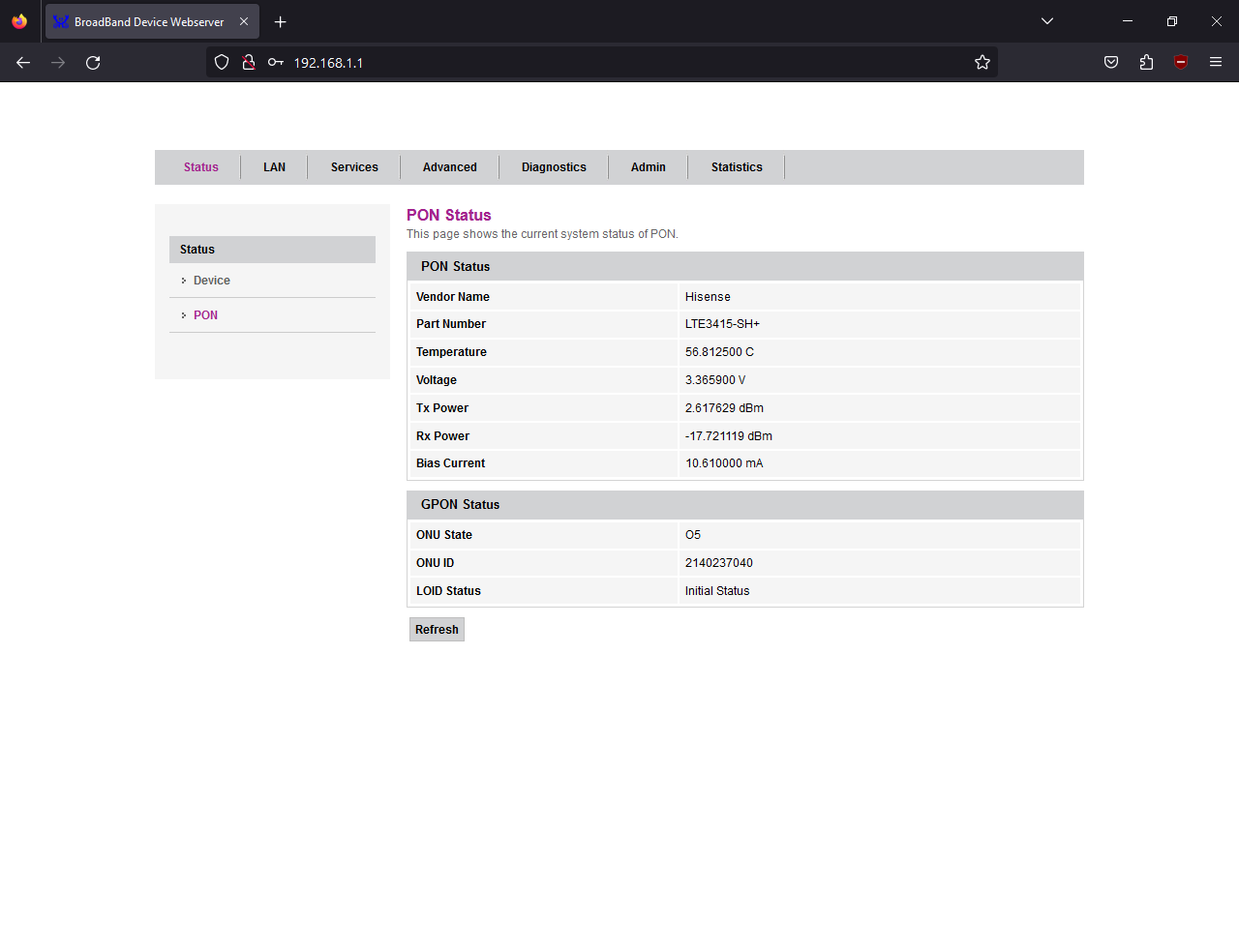1239x952 pixels.
Task: Click the PON Status page heading
Action: tap(449, 215)
